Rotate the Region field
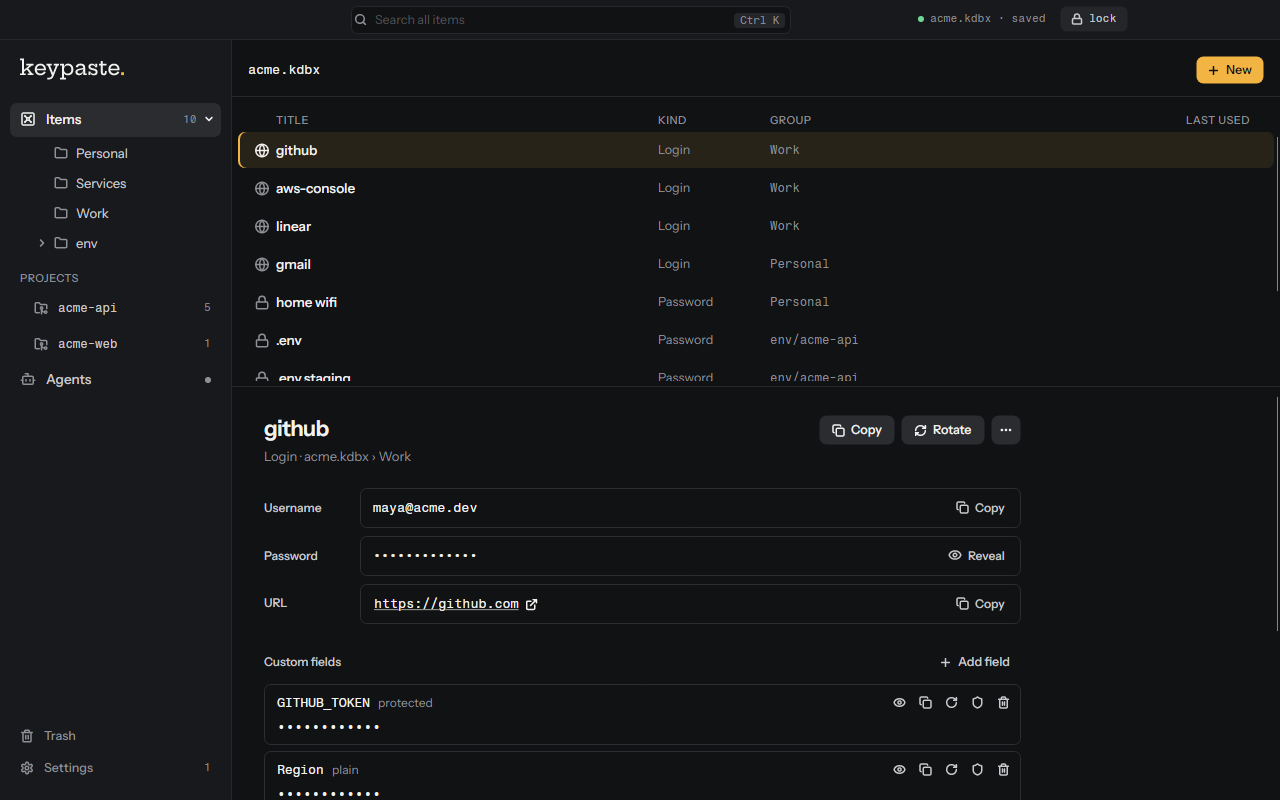This screenshot has height=800, width=1280. click(951, 770)
